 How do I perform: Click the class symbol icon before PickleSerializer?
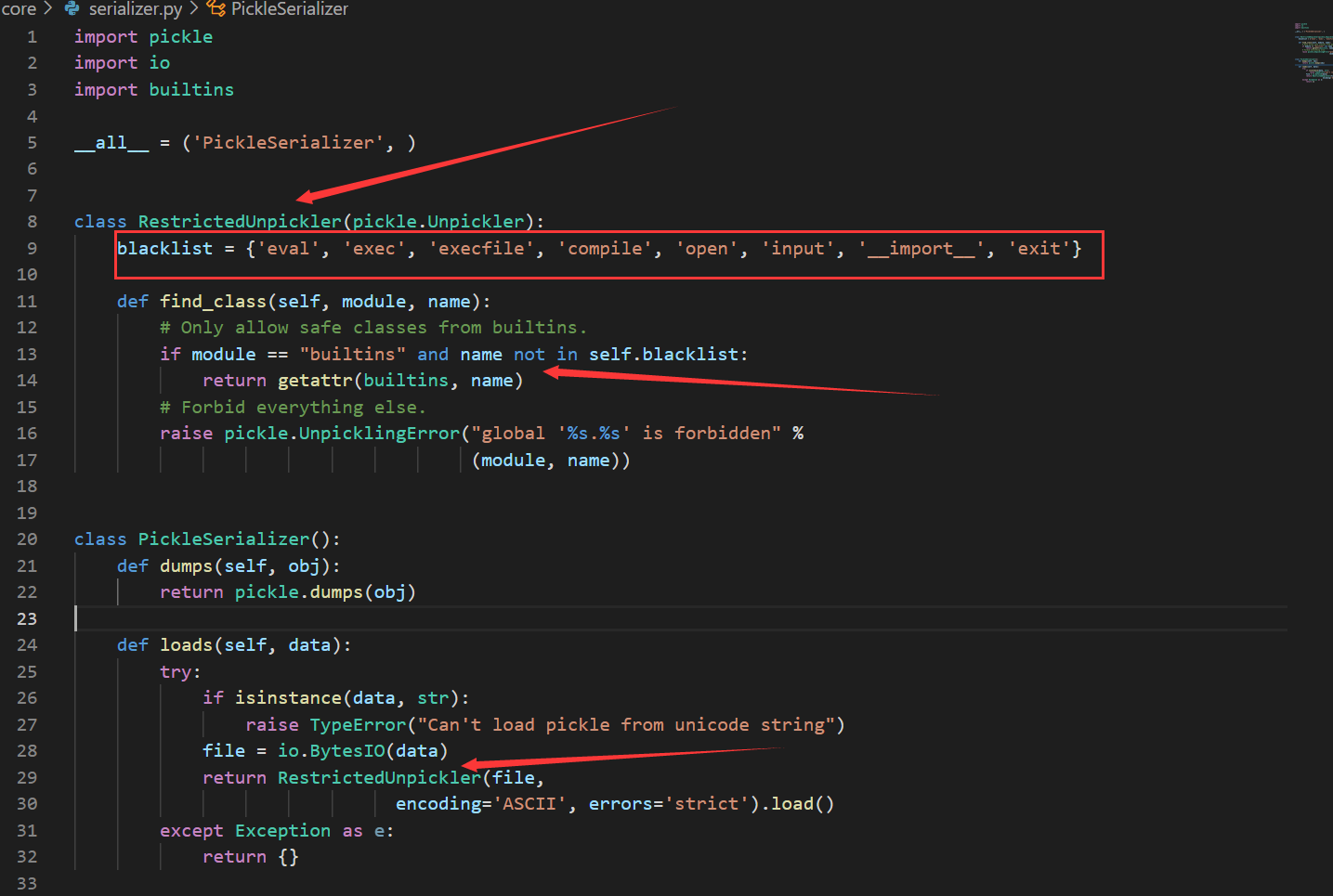[x=216, y=9]
